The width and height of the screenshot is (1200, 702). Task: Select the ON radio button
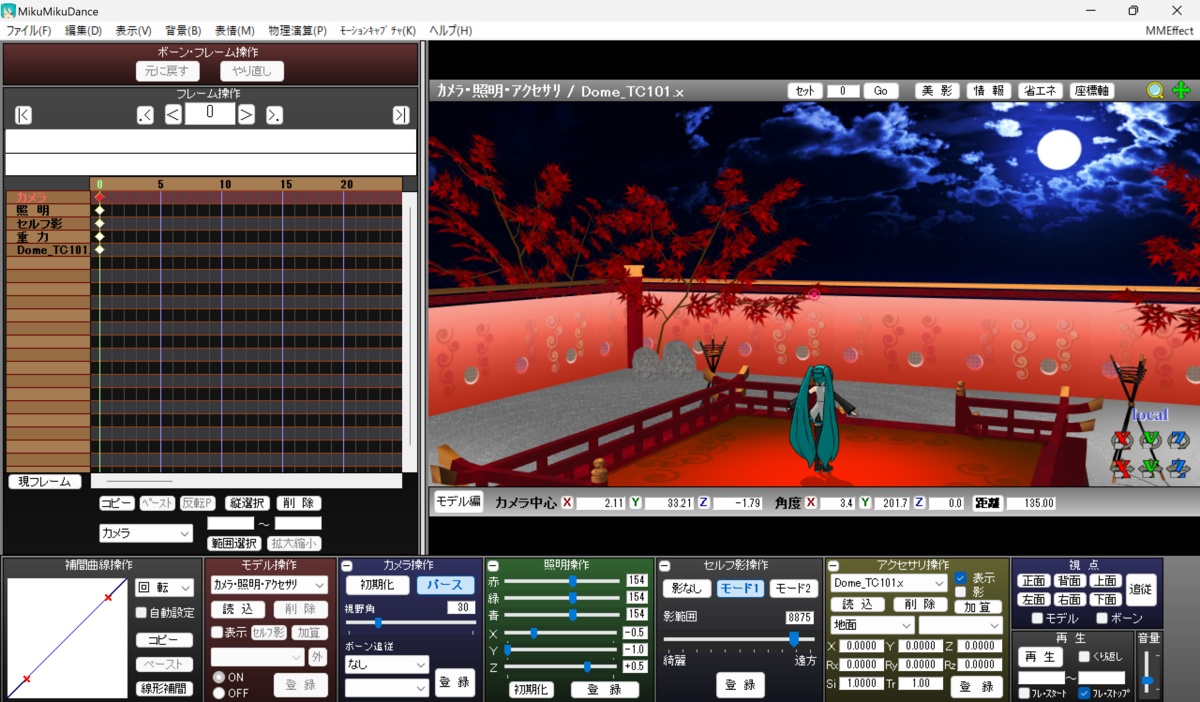[x=219, y=677]
